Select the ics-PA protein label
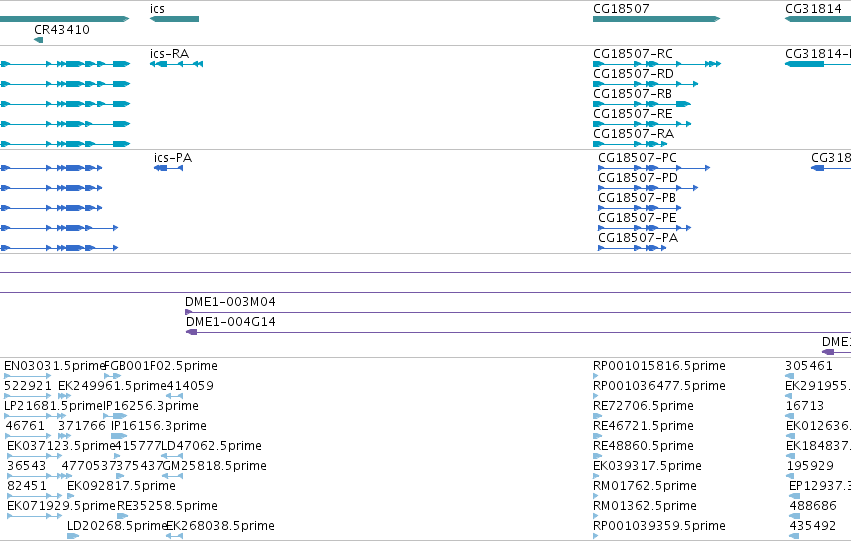This screenshot has width=851, height=541. [x=173, y=158]
